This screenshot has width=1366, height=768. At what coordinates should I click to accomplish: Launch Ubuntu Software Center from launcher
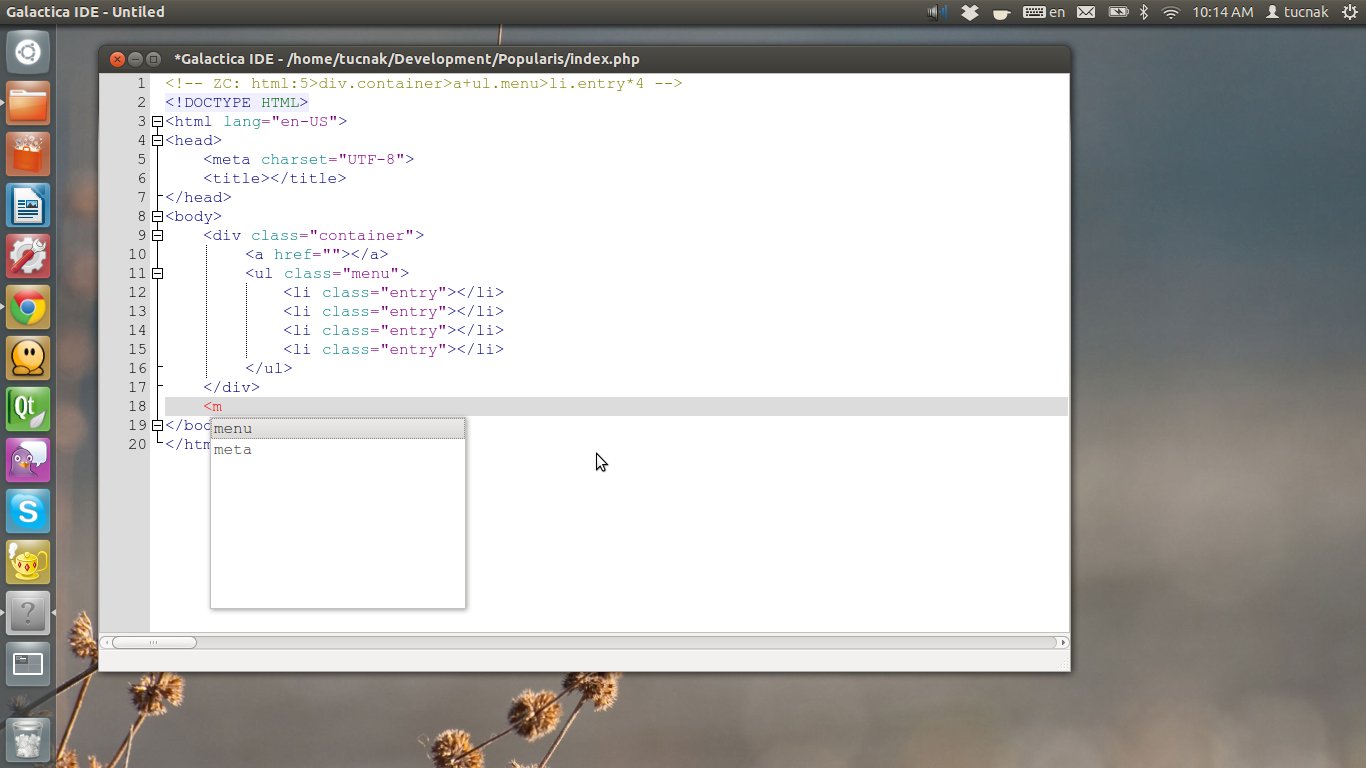pyautogui.click(x=28, y=154)
